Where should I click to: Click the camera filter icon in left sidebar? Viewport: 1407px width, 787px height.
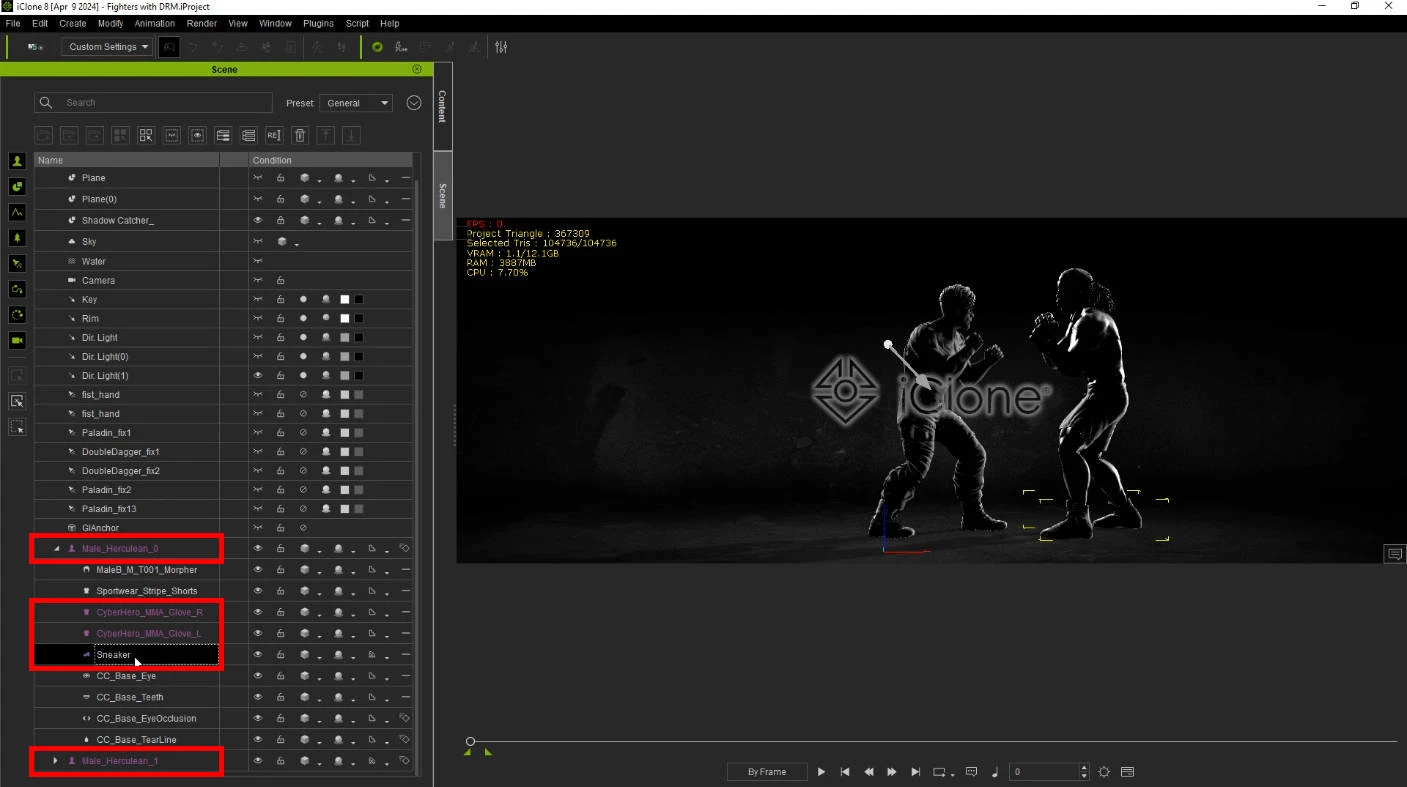click(x=17, y=340)
